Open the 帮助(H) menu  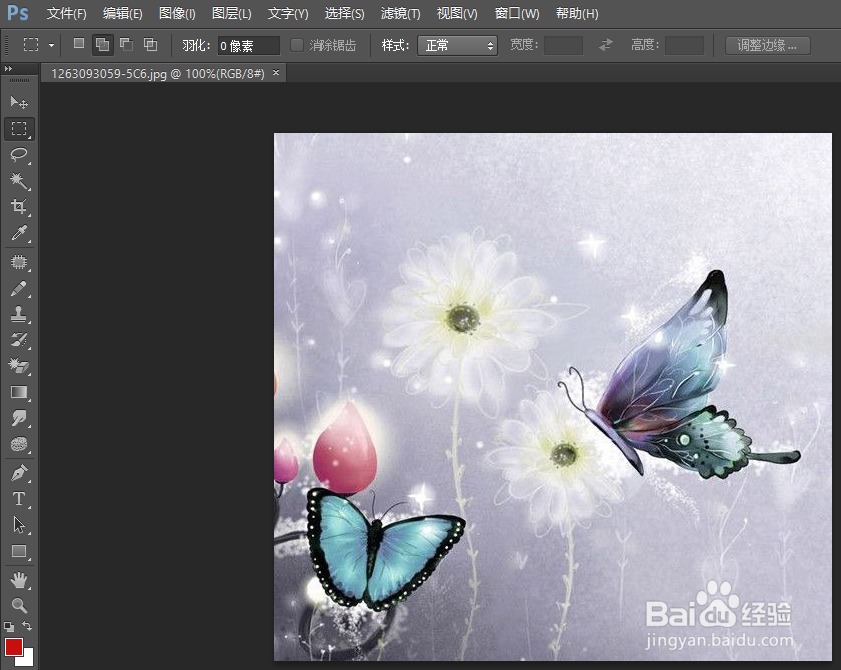point(577,13)
